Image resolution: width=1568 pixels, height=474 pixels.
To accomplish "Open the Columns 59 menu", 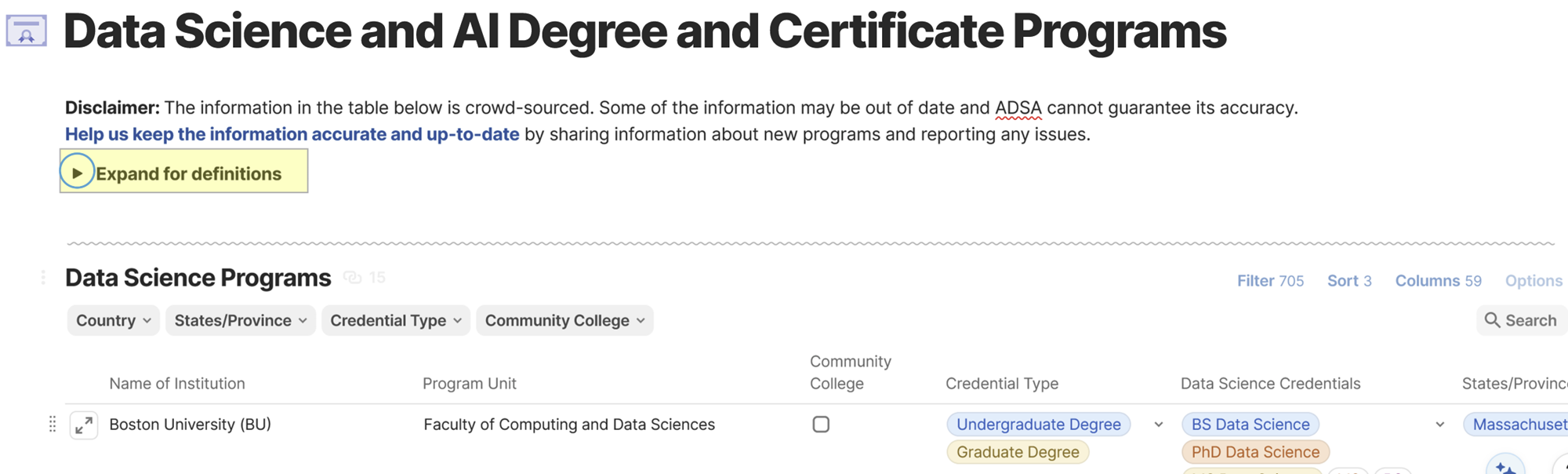I will (x=1438, y=281).
